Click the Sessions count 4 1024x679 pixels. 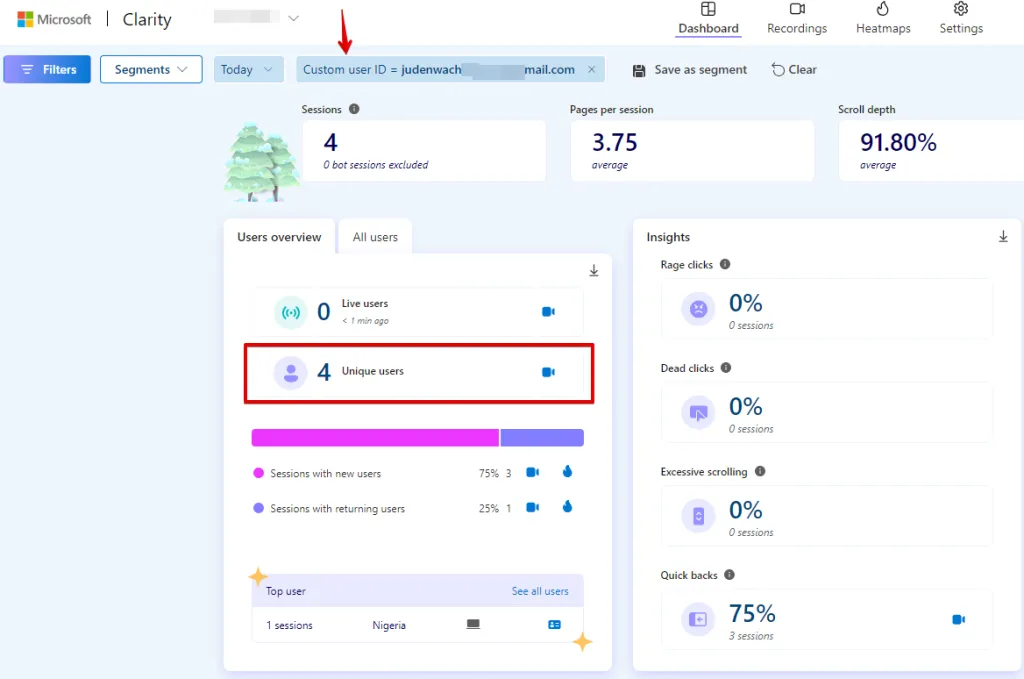pyautogui.click(x=330, y=142)
